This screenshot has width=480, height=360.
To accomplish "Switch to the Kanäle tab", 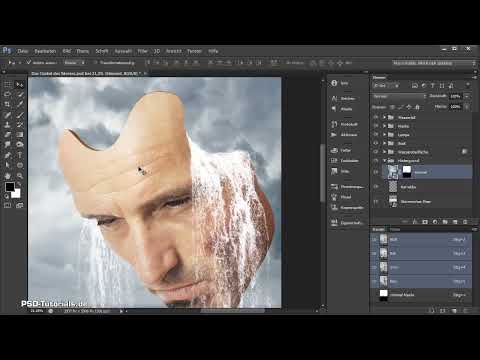I will [378, 229].
